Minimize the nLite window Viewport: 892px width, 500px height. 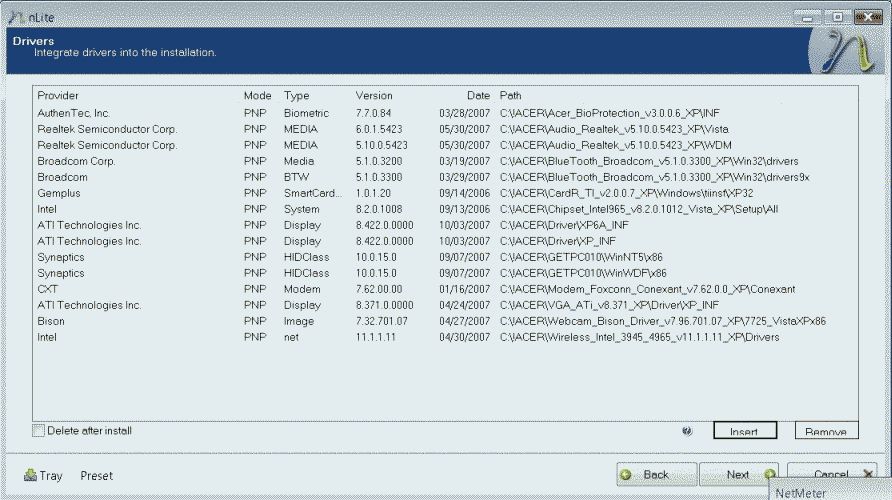tap(807, 17)
